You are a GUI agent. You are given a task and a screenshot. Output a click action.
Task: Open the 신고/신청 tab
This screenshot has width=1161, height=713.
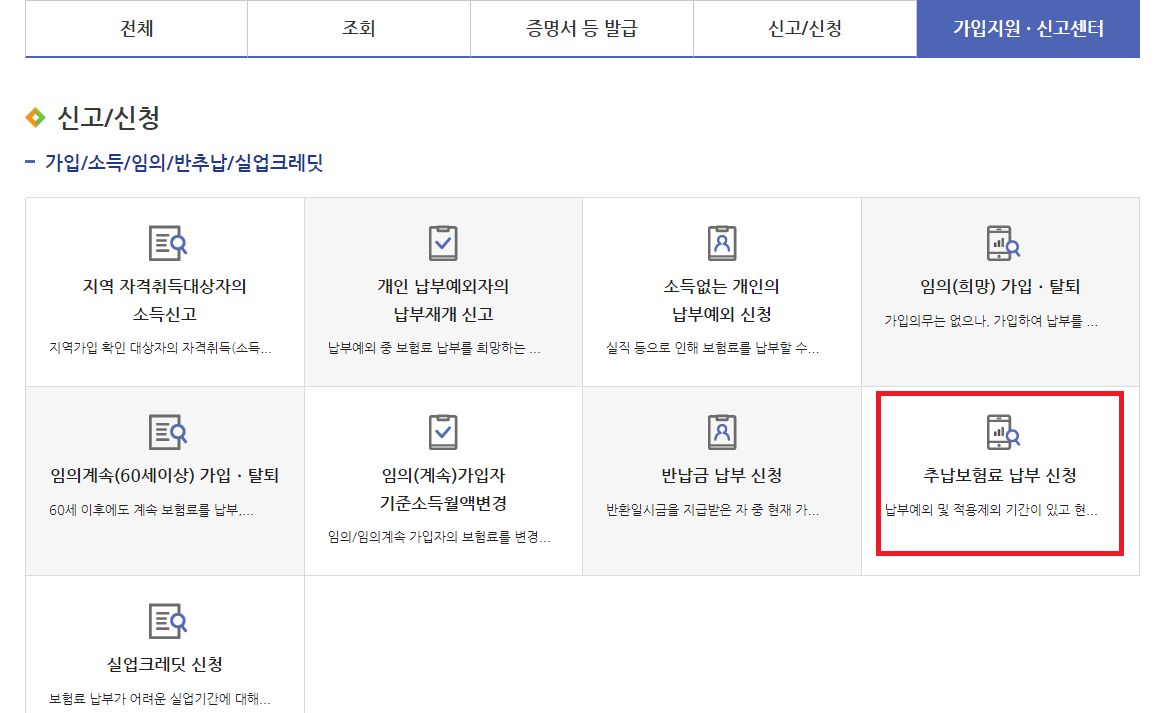point(805,29)
